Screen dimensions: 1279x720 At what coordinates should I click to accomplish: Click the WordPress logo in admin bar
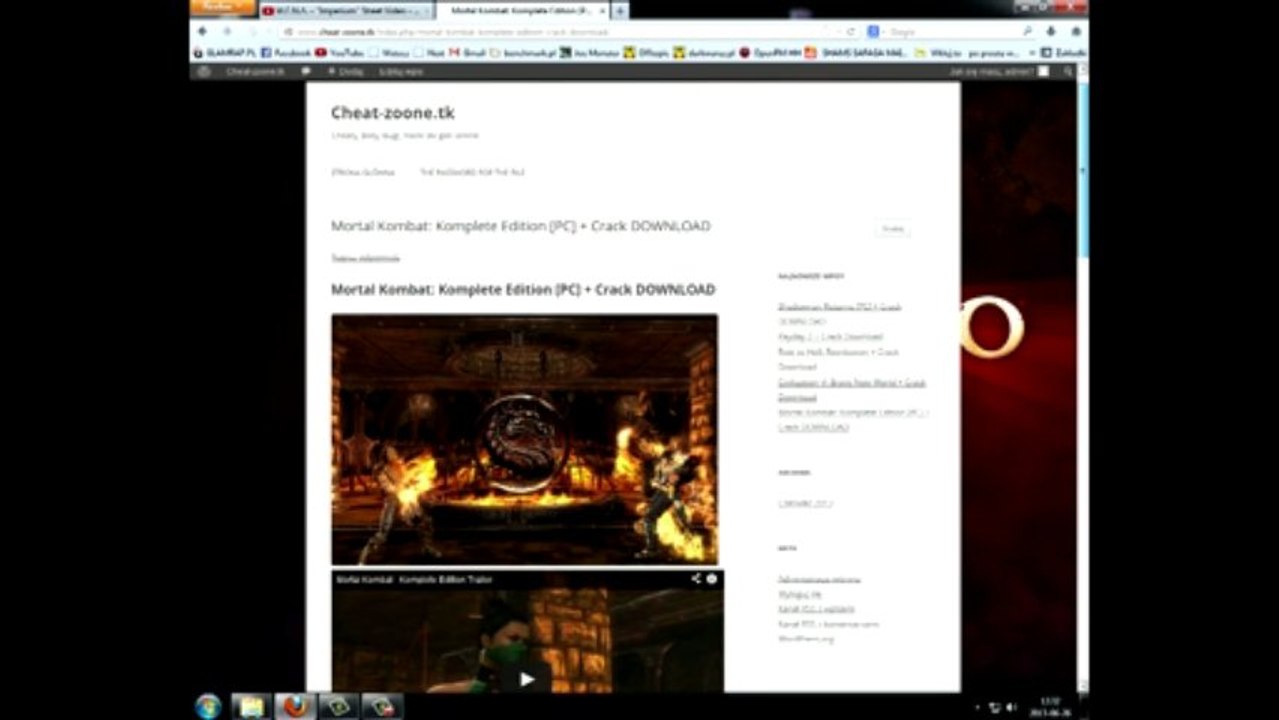(204, 72)
